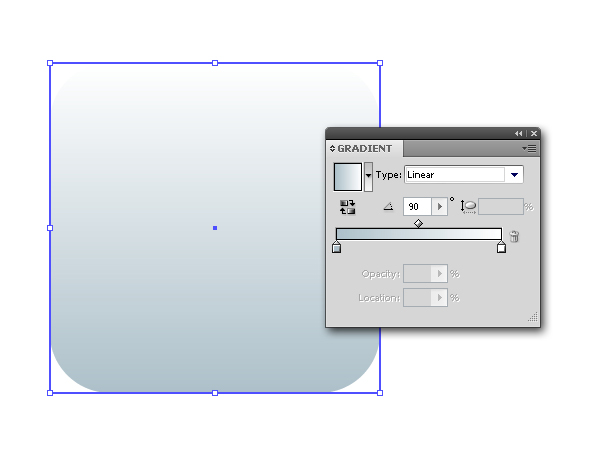Click the gradient fill preview swatch
This screenshot has width=600, height=450.
[347, 177]
